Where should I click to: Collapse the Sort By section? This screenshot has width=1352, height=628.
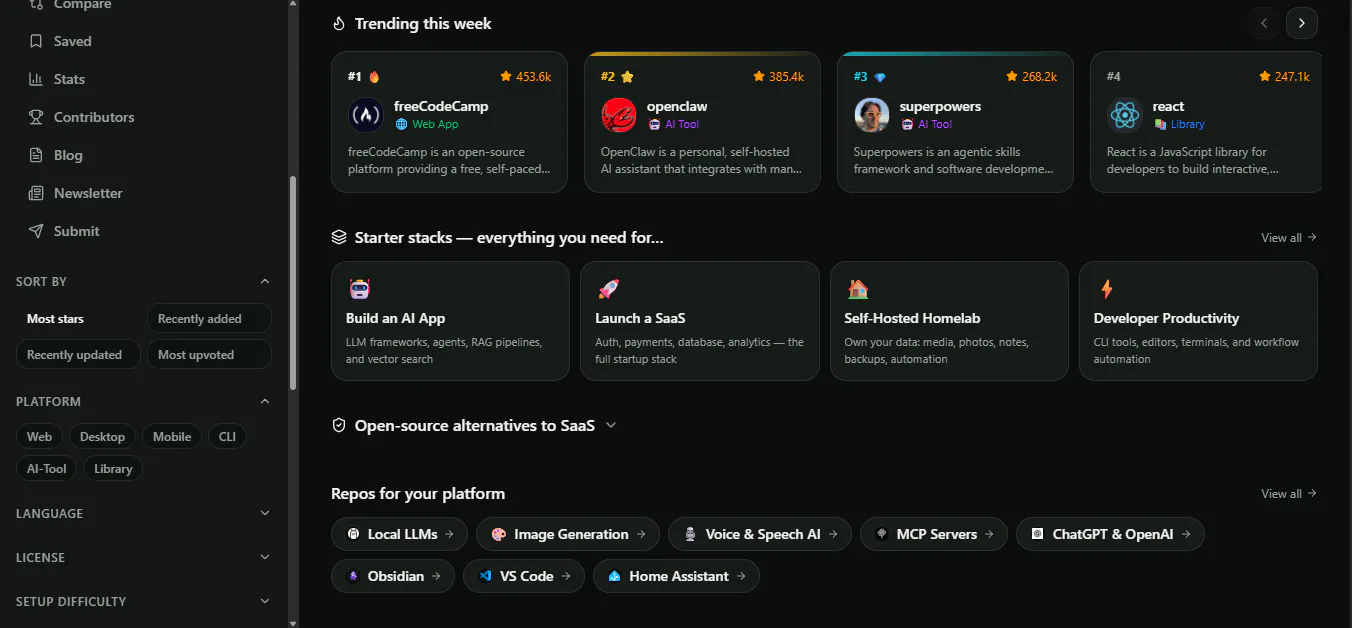click(265, 282)
